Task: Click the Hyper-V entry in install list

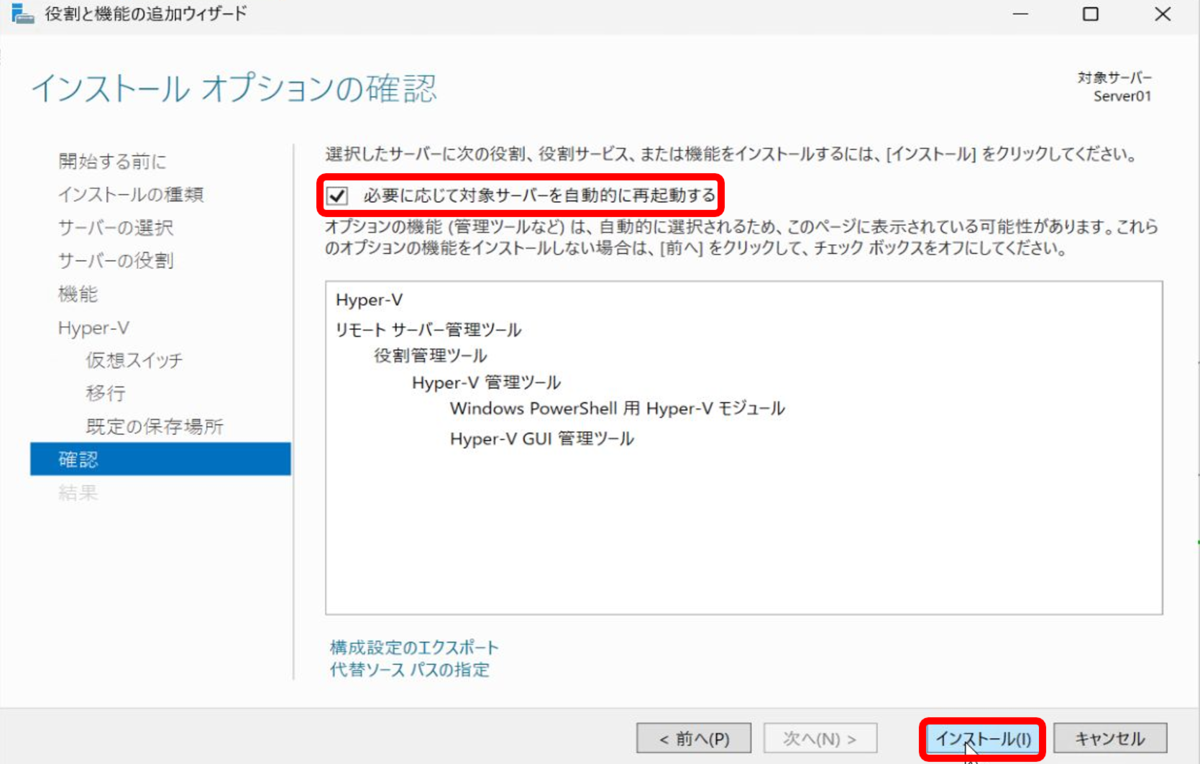Action: click(x=368, y=300)
